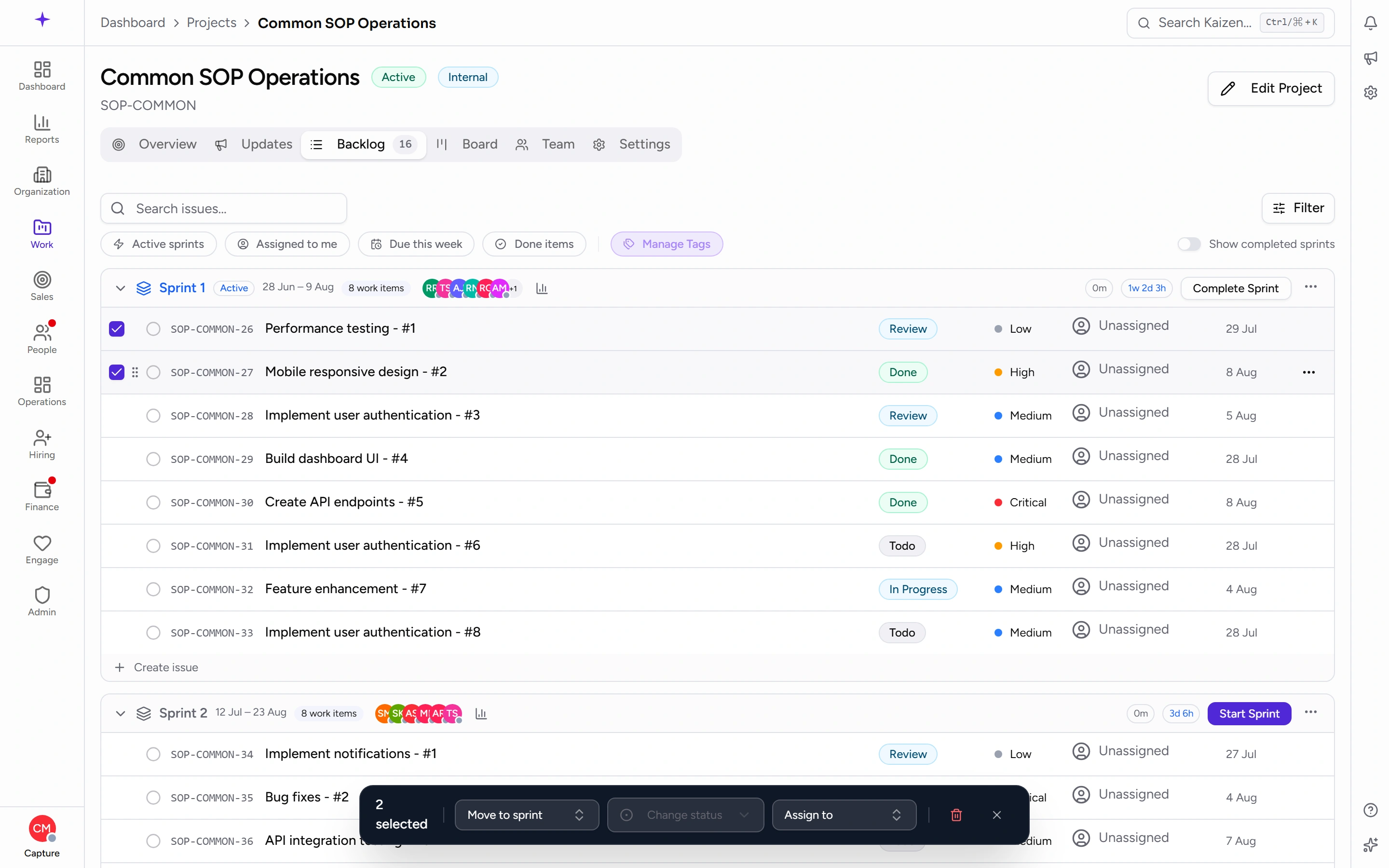Mark SOP-COMMON-29 status circle

pos(153,459)
